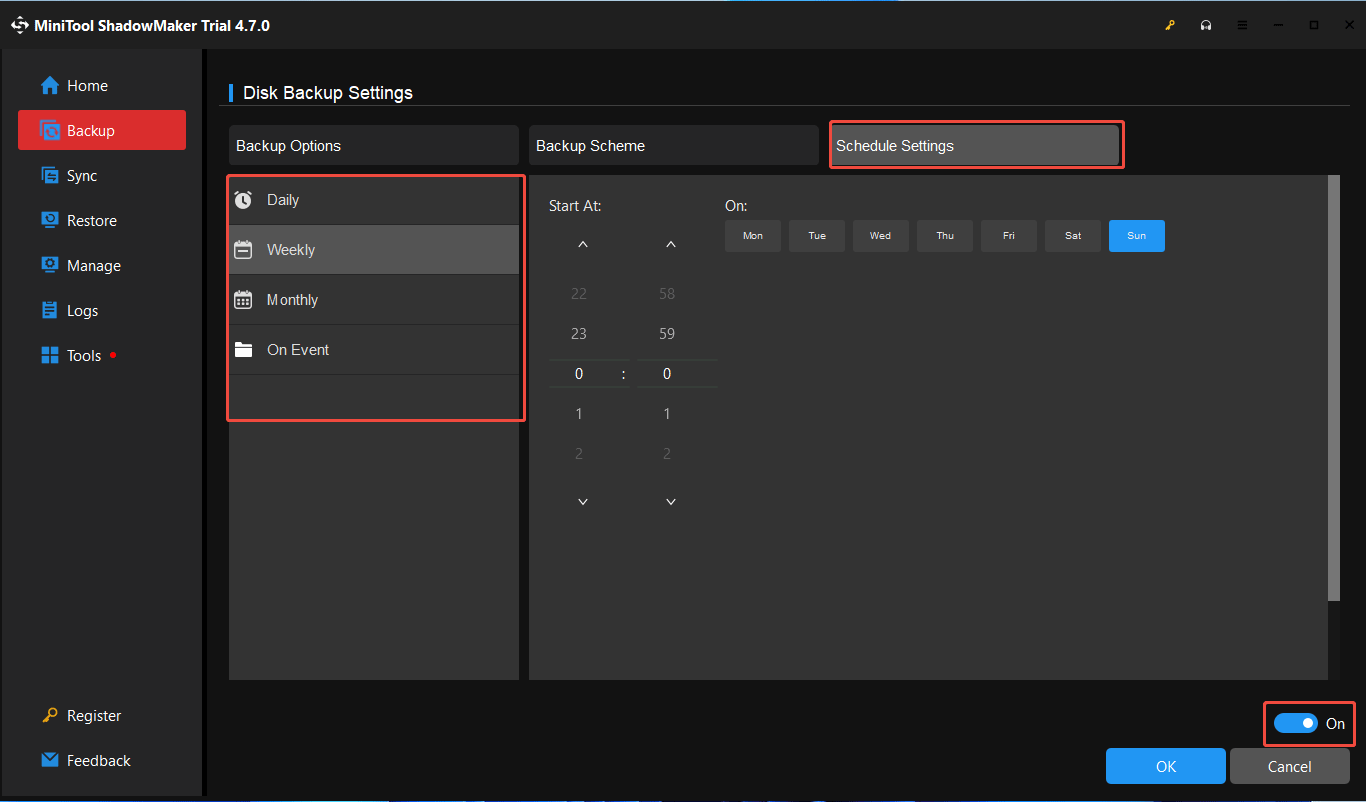Open support via the headset icon
This screenshot has width=1366, height=802.
point(1206,24)
